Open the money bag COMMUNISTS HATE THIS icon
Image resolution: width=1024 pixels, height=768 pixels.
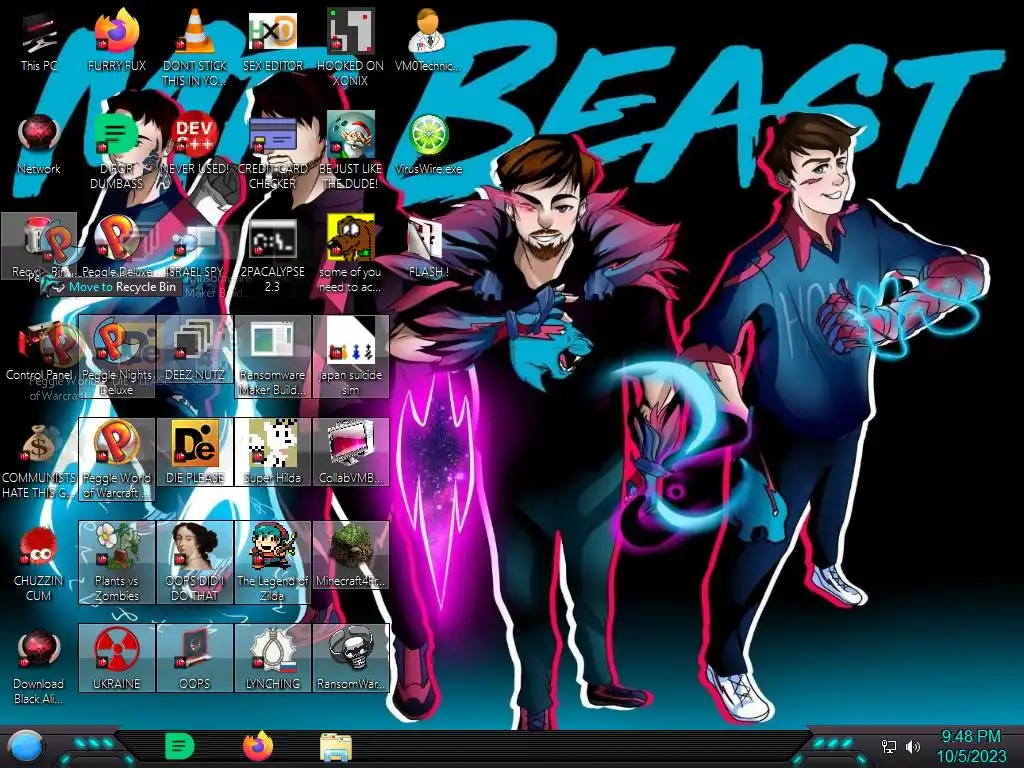pyautogui.click(x=39, y=460)
